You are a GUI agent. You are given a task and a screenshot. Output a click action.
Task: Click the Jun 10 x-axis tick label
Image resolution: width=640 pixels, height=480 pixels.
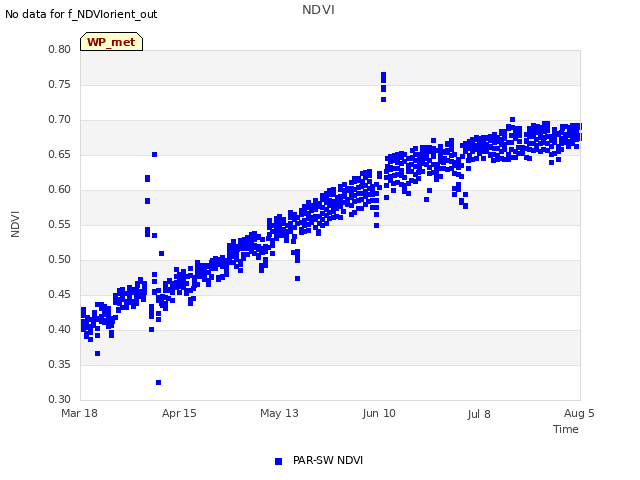(379, 413)
